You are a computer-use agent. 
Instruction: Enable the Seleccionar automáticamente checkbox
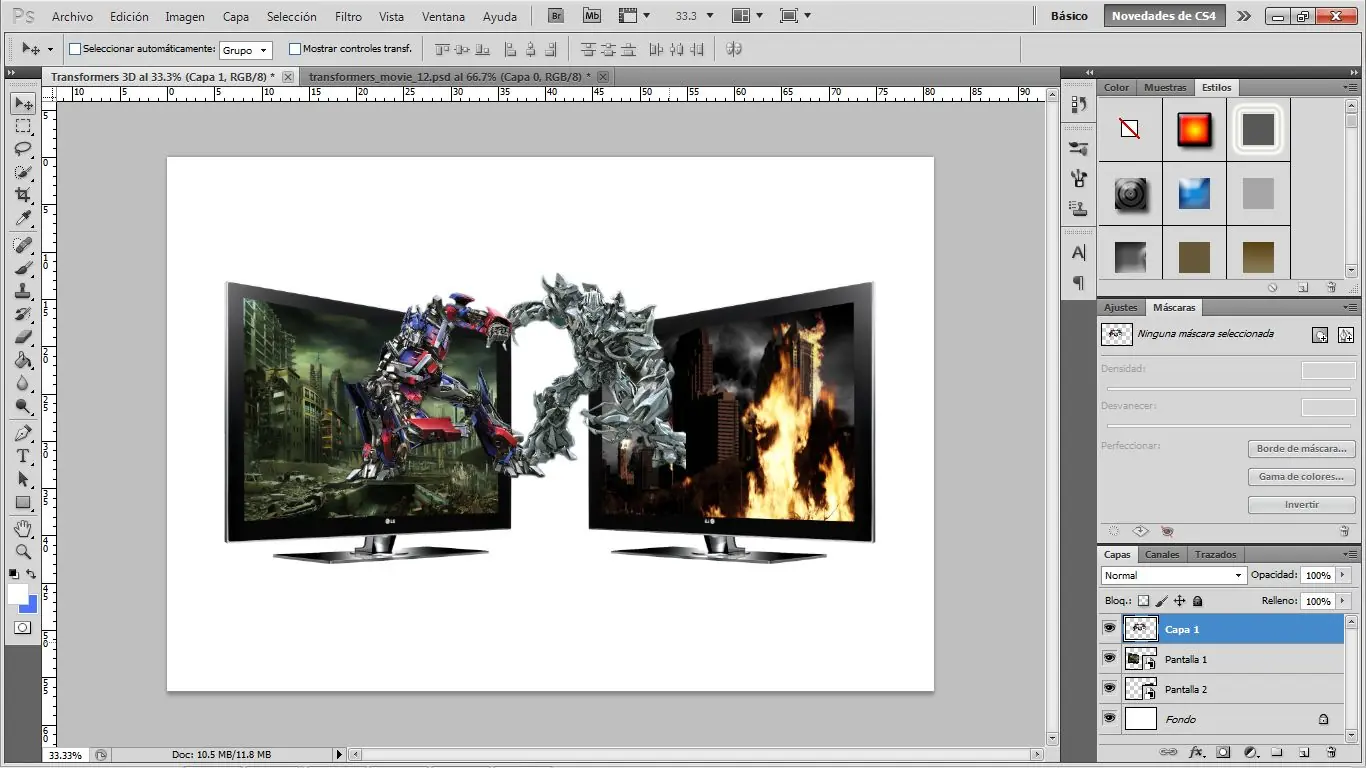[x=75, y=49]
